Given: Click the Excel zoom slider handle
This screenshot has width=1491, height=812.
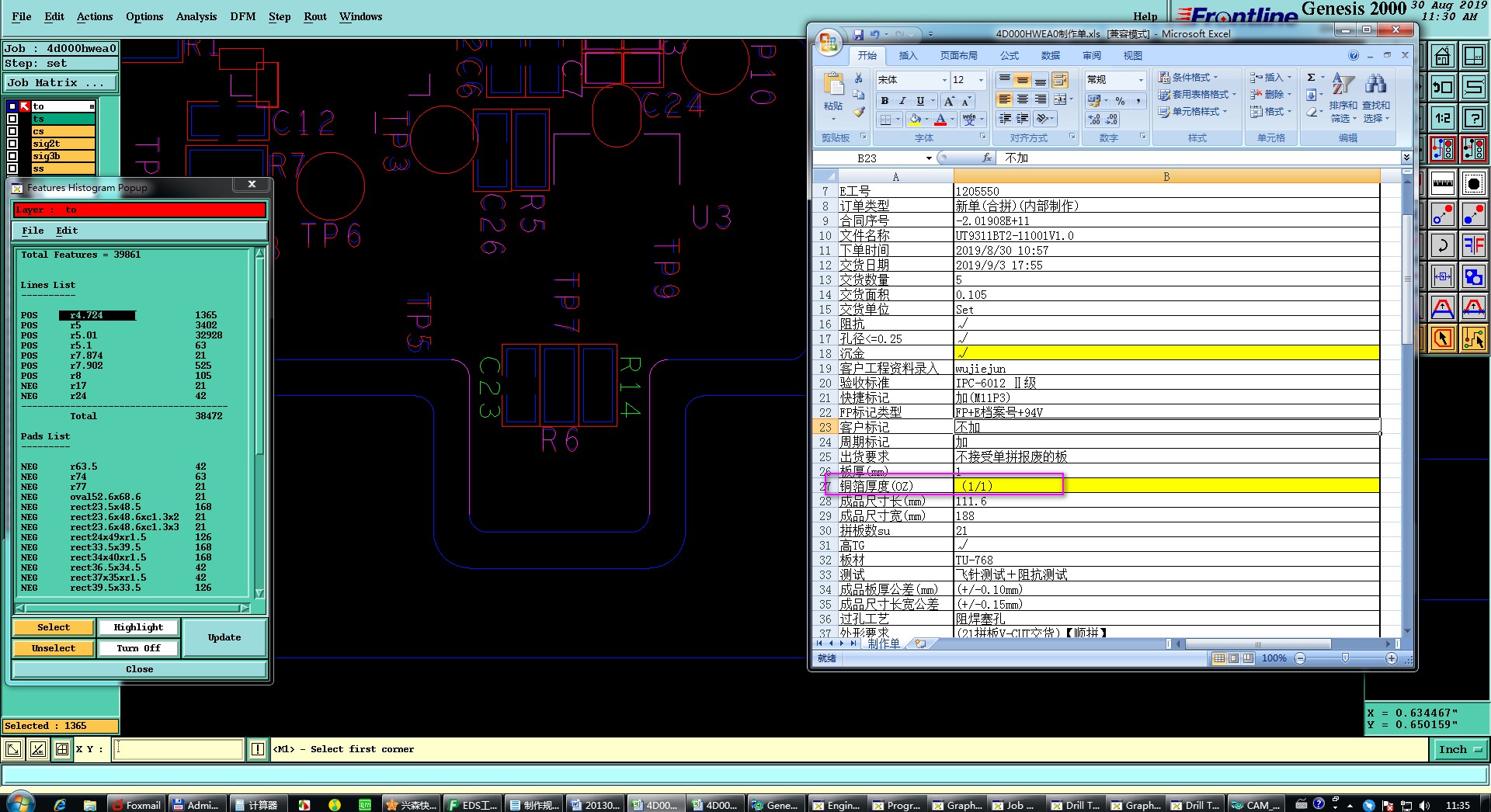Looking at the screenshot, I should point(1345,658).
